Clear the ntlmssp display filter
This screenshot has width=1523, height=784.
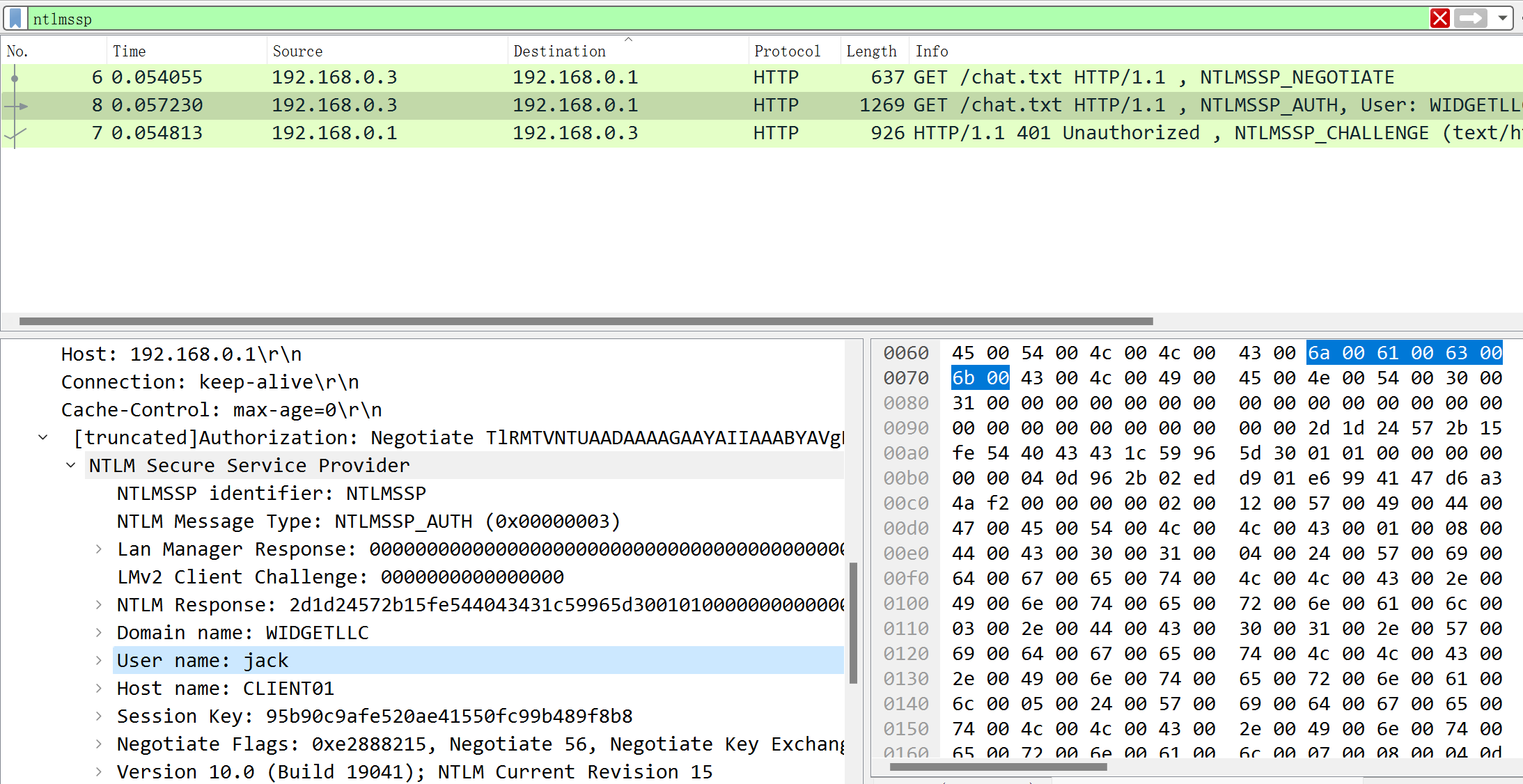[1439, 18]
